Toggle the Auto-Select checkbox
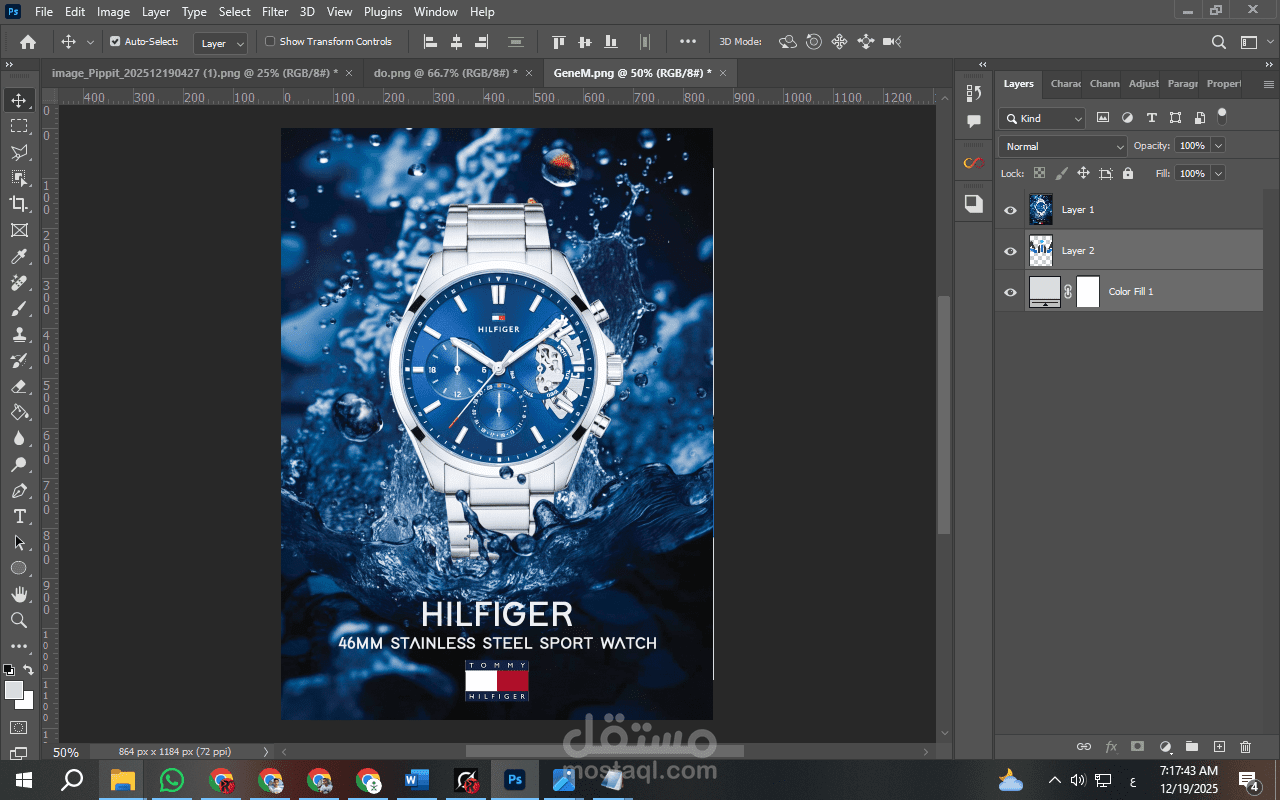 point(115,42)
